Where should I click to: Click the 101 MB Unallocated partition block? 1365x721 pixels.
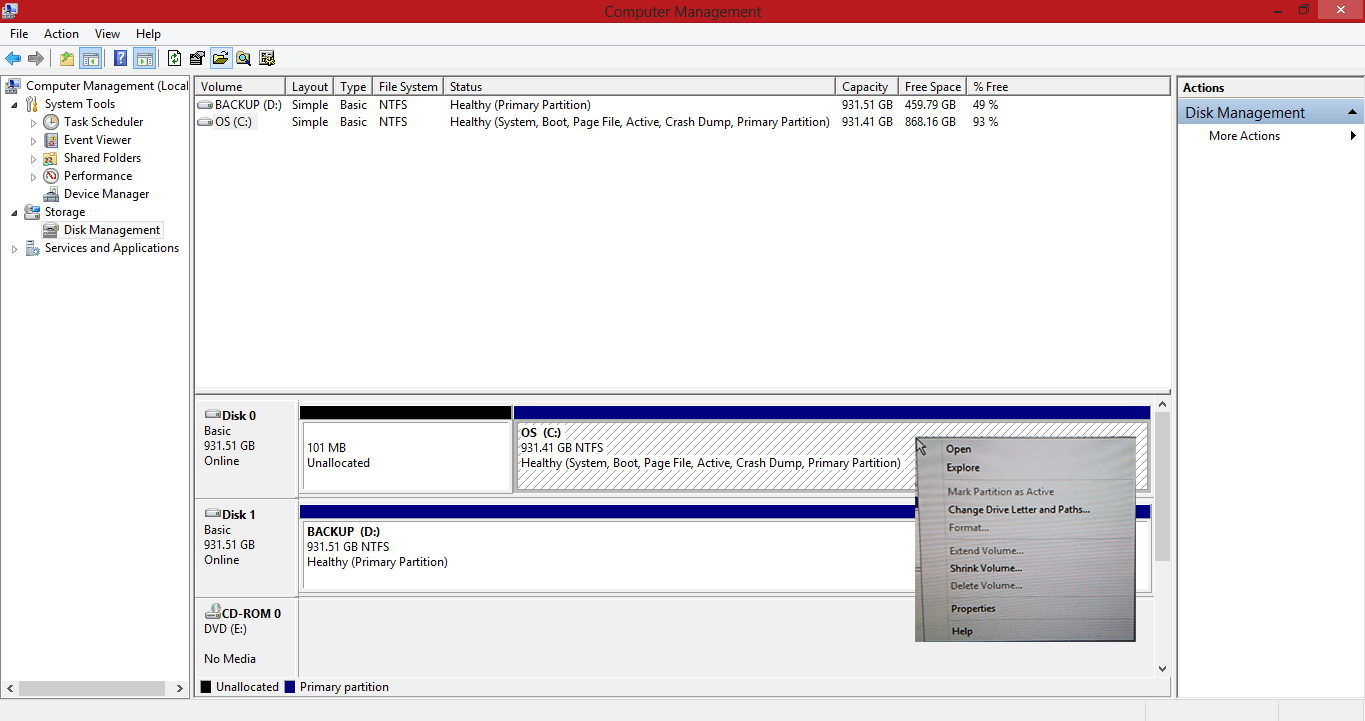pos(406,456)
